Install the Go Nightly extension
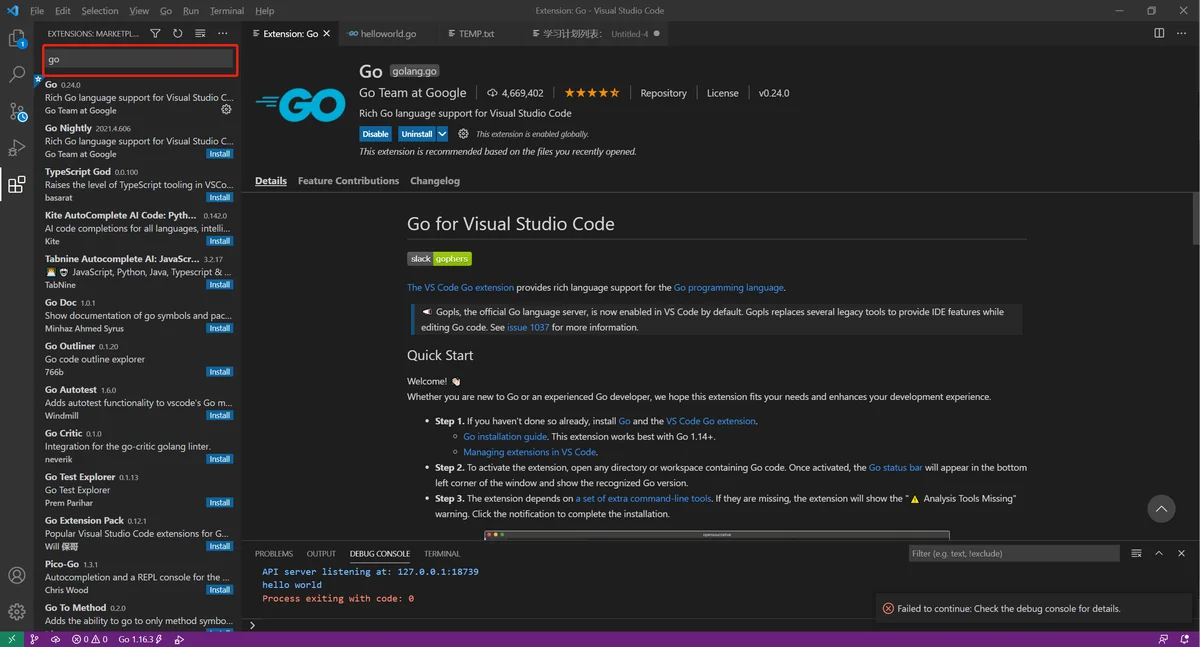Viewport: 1200px width, 647px height. (x=220, y=154)
